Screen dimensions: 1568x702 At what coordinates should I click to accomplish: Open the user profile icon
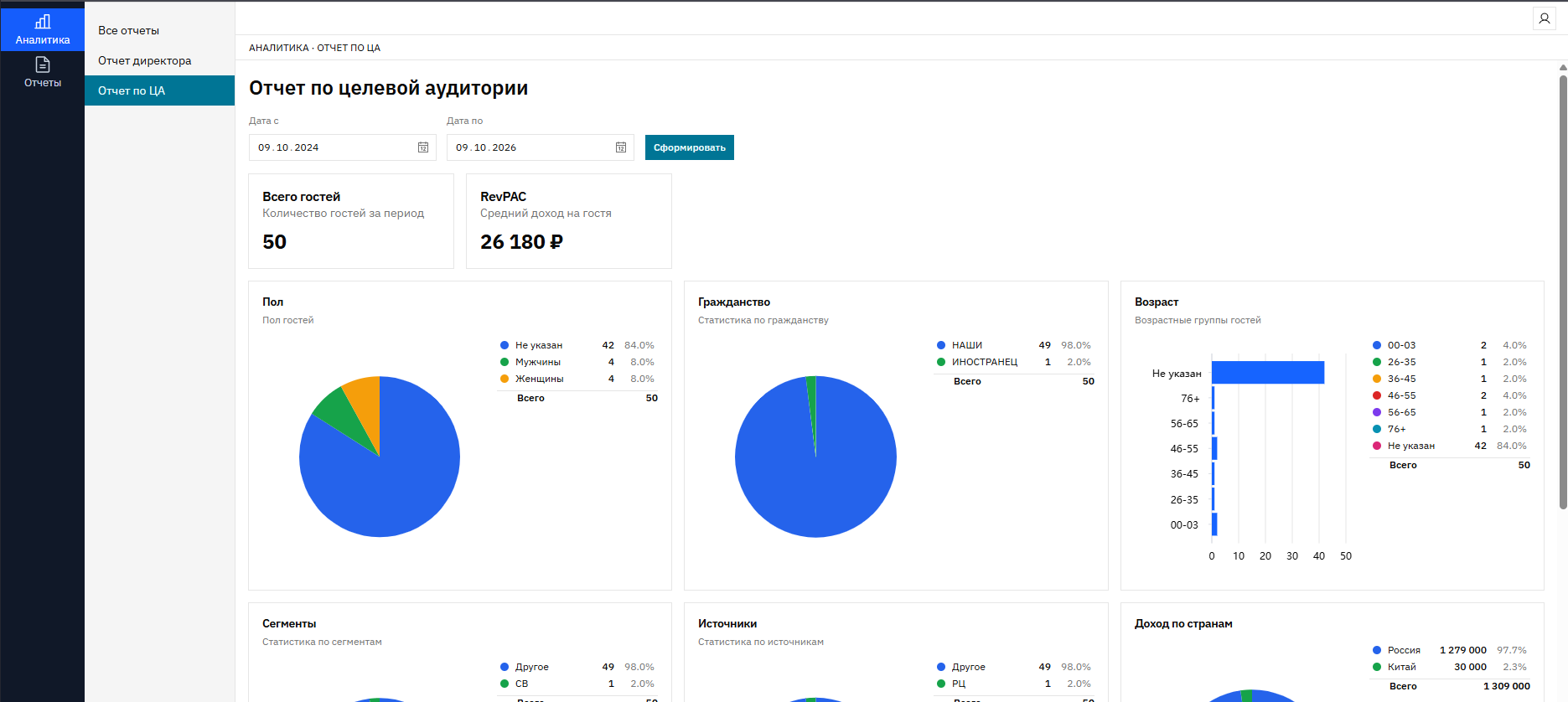(x=1544, y=18)
